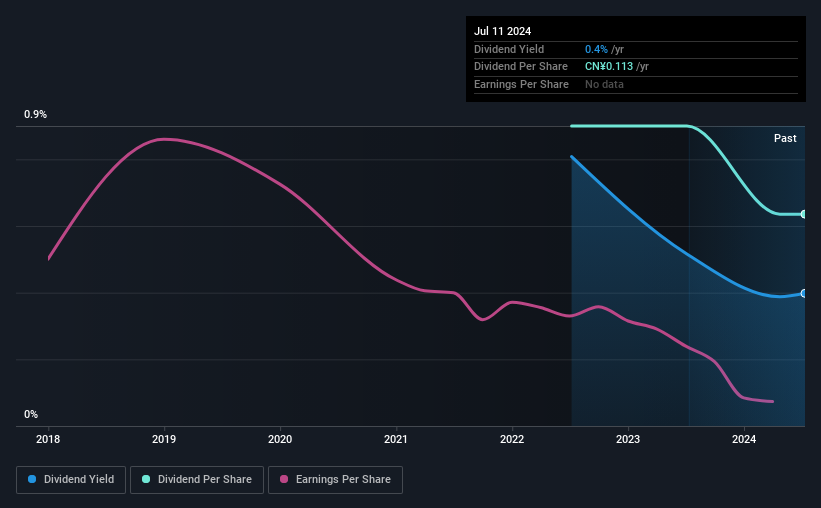Click the 2022 x-axis label
Viewport: 821px width, 508px height.
coord(512,439)
